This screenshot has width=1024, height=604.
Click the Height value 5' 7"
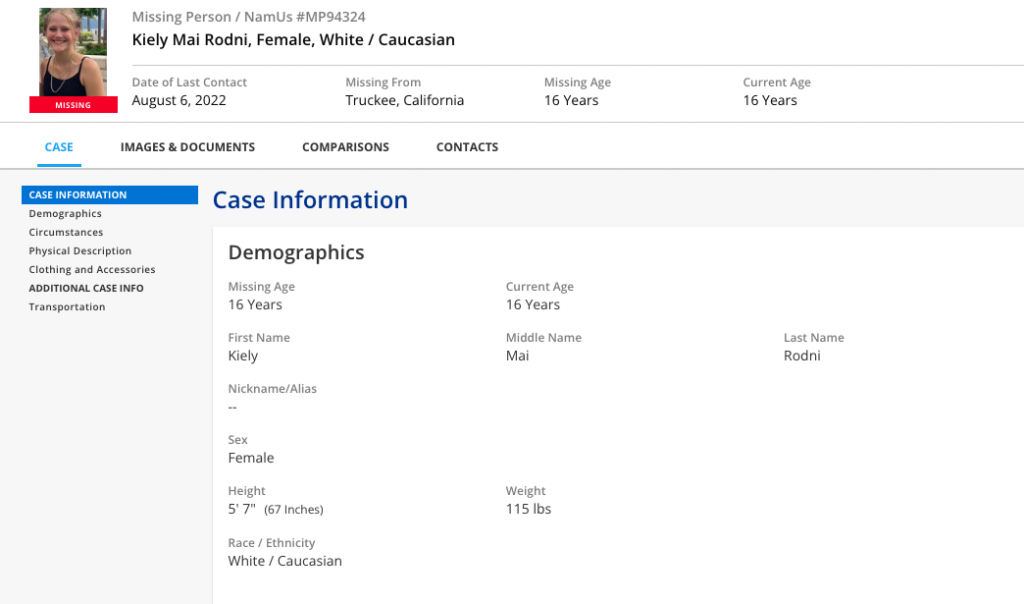[242, 509]
